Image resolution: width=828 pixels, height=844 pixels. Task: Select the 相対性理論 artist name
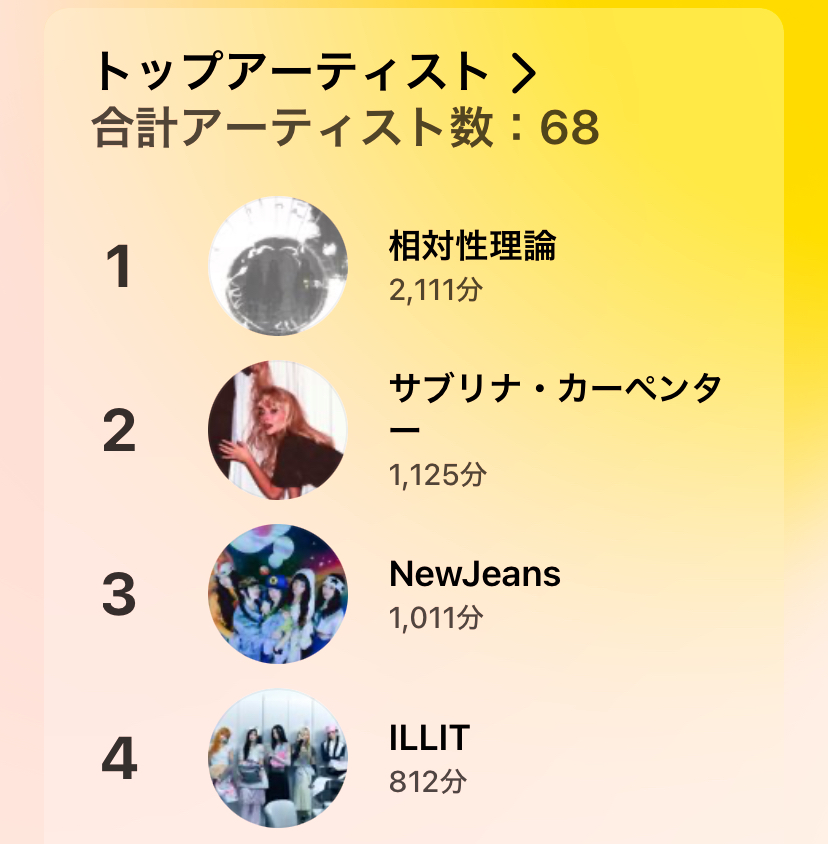coord(472,245)
